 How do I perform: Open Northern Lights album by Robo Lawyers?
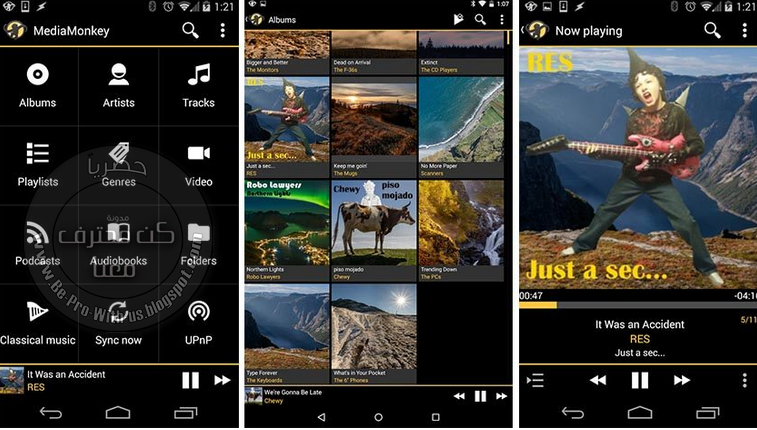click(x=287, y=231)
